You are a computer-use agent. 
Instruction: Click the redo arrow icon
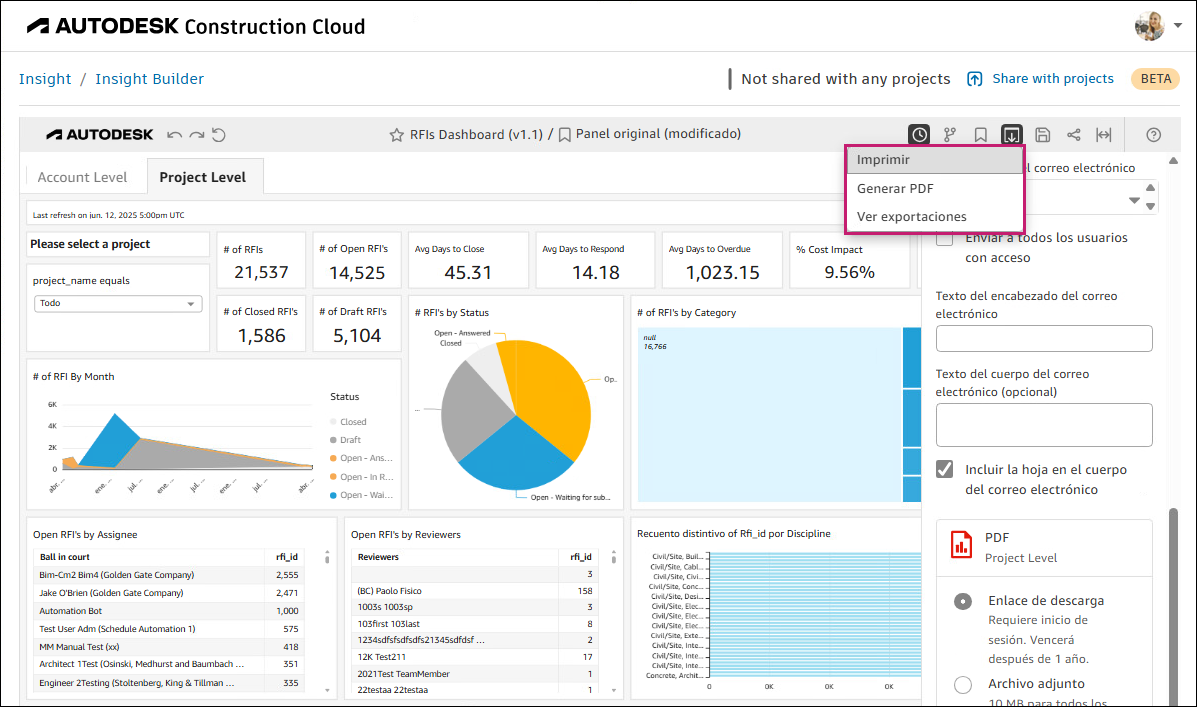(197, 134)
